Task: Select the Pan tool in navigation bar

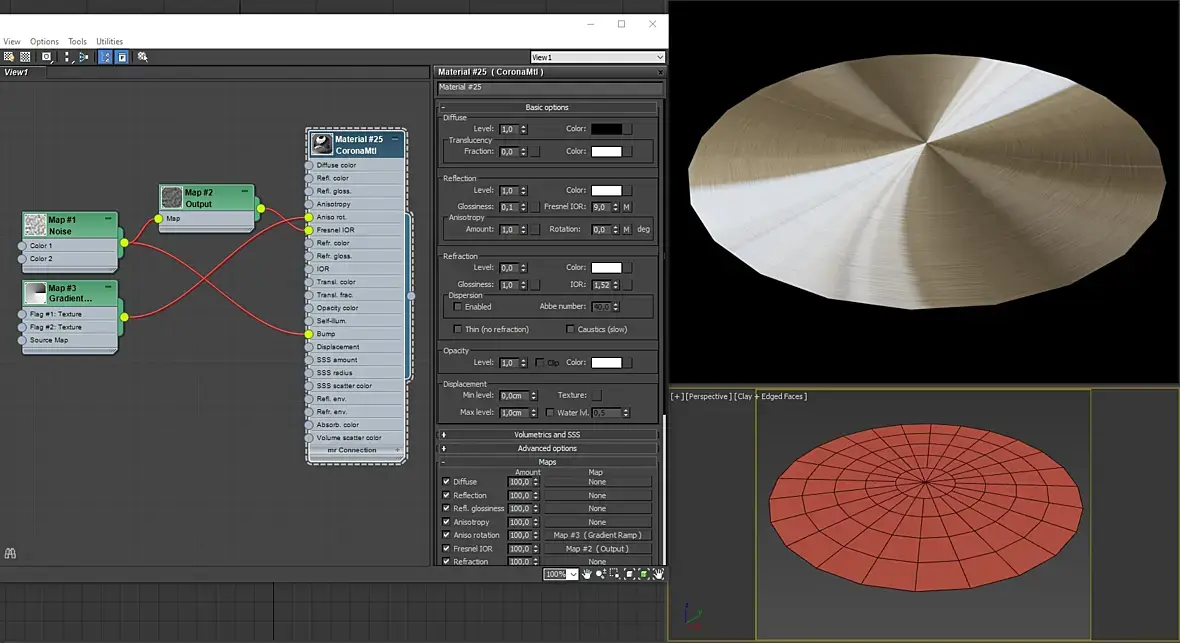Action: 587,574
